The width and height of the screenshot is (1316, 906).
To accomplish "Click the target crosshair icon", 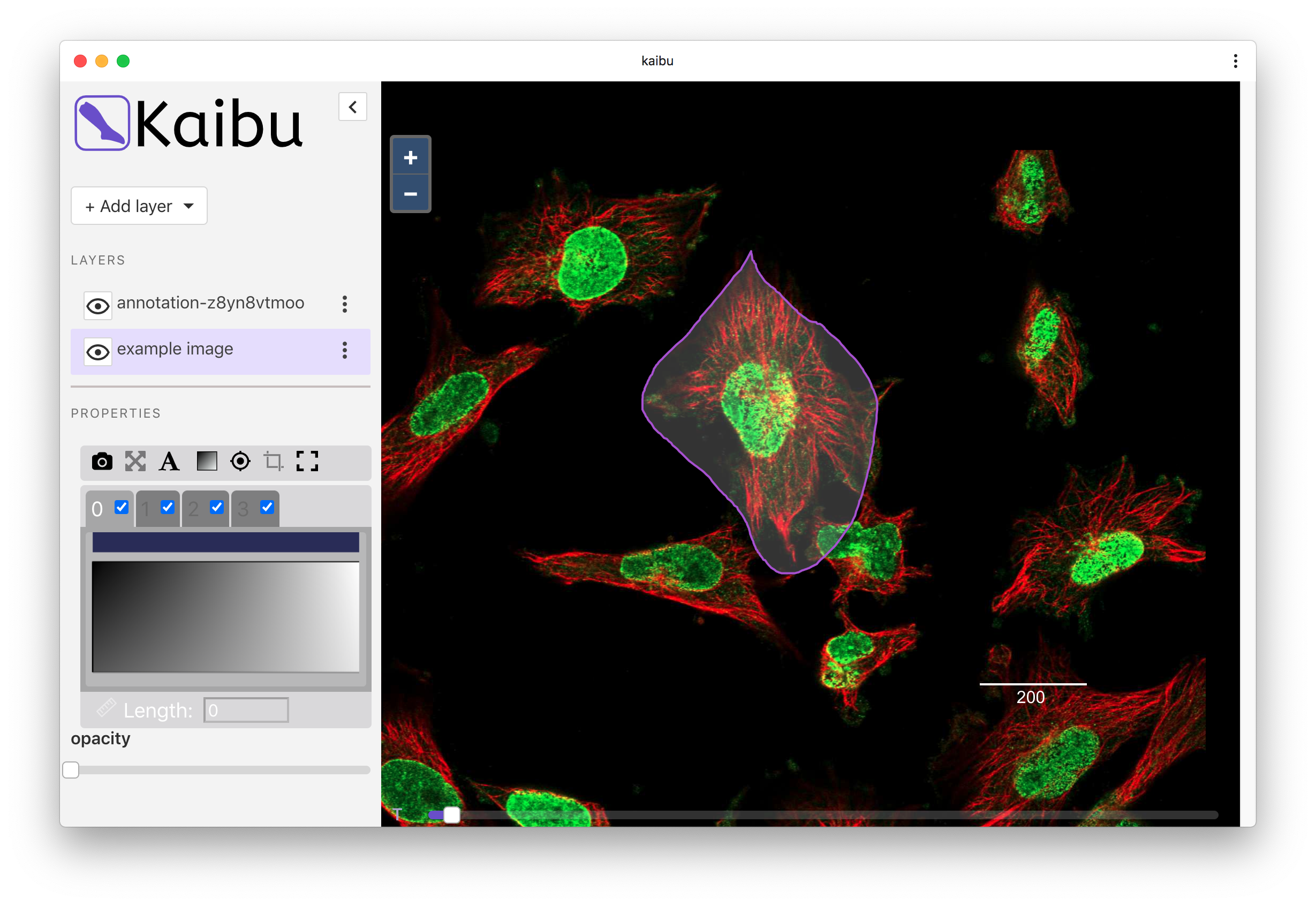I will (x=240, y=462).
